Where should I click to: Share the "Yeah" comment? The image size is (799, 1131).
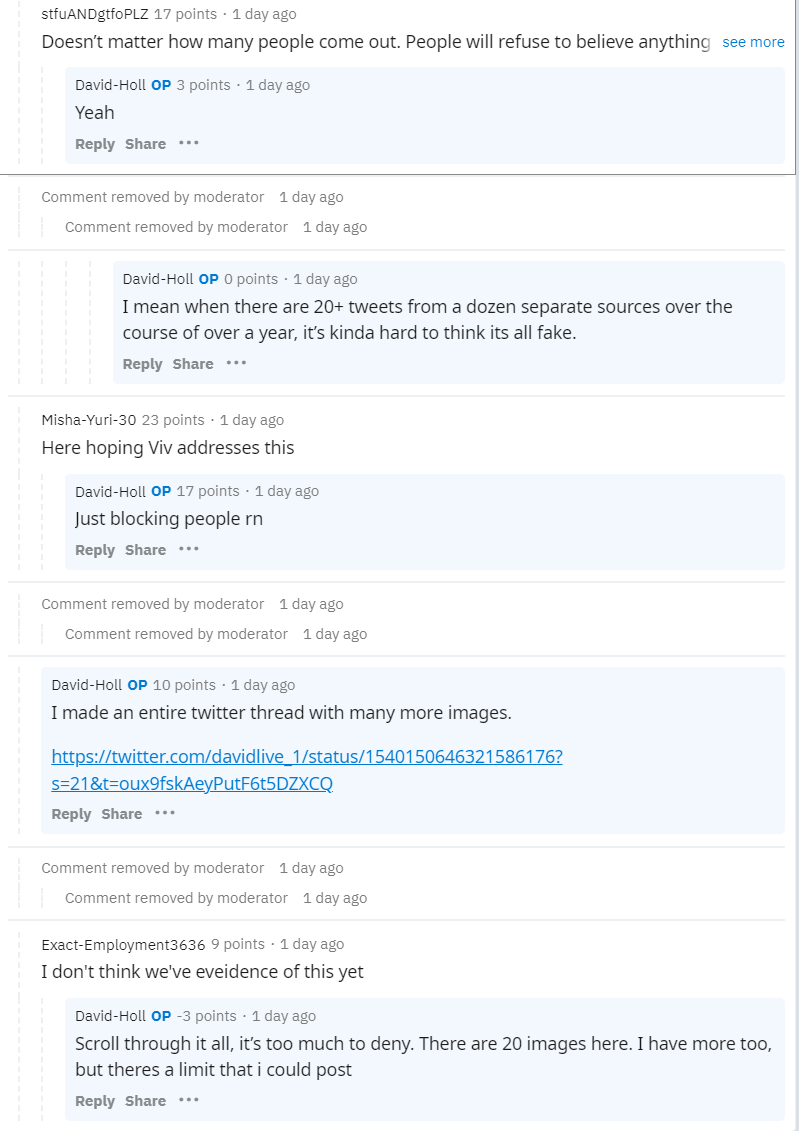146,144
